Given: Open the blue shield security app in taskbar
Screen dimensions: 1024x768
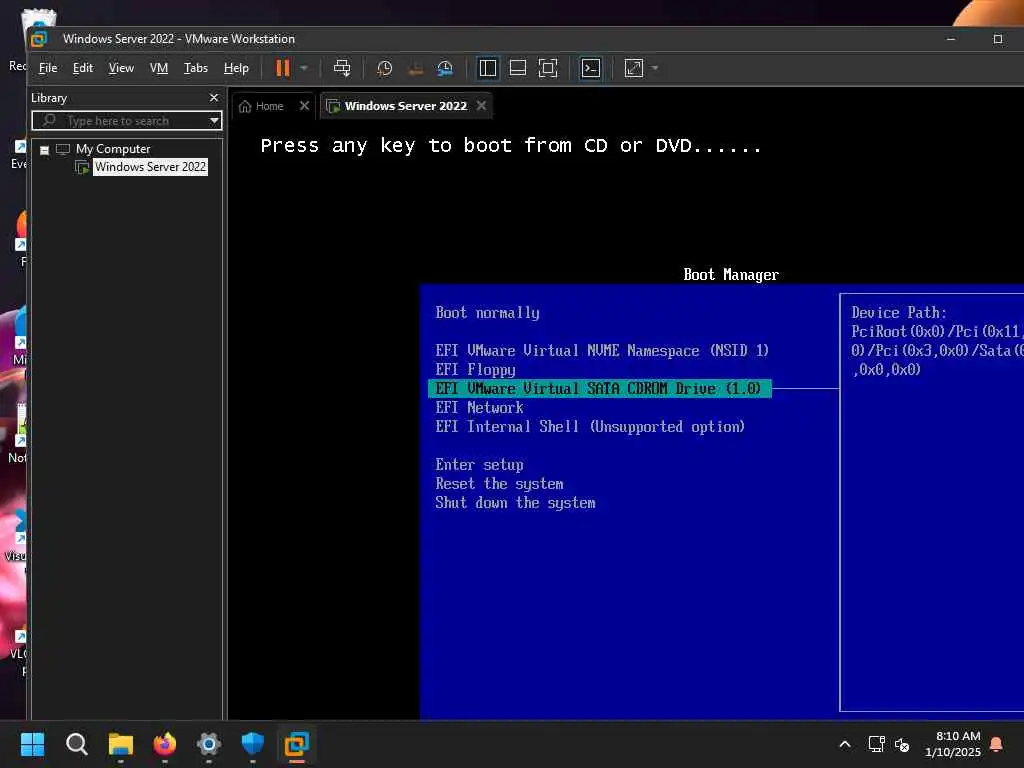Looking at the screenshot, I should (253, 744).
